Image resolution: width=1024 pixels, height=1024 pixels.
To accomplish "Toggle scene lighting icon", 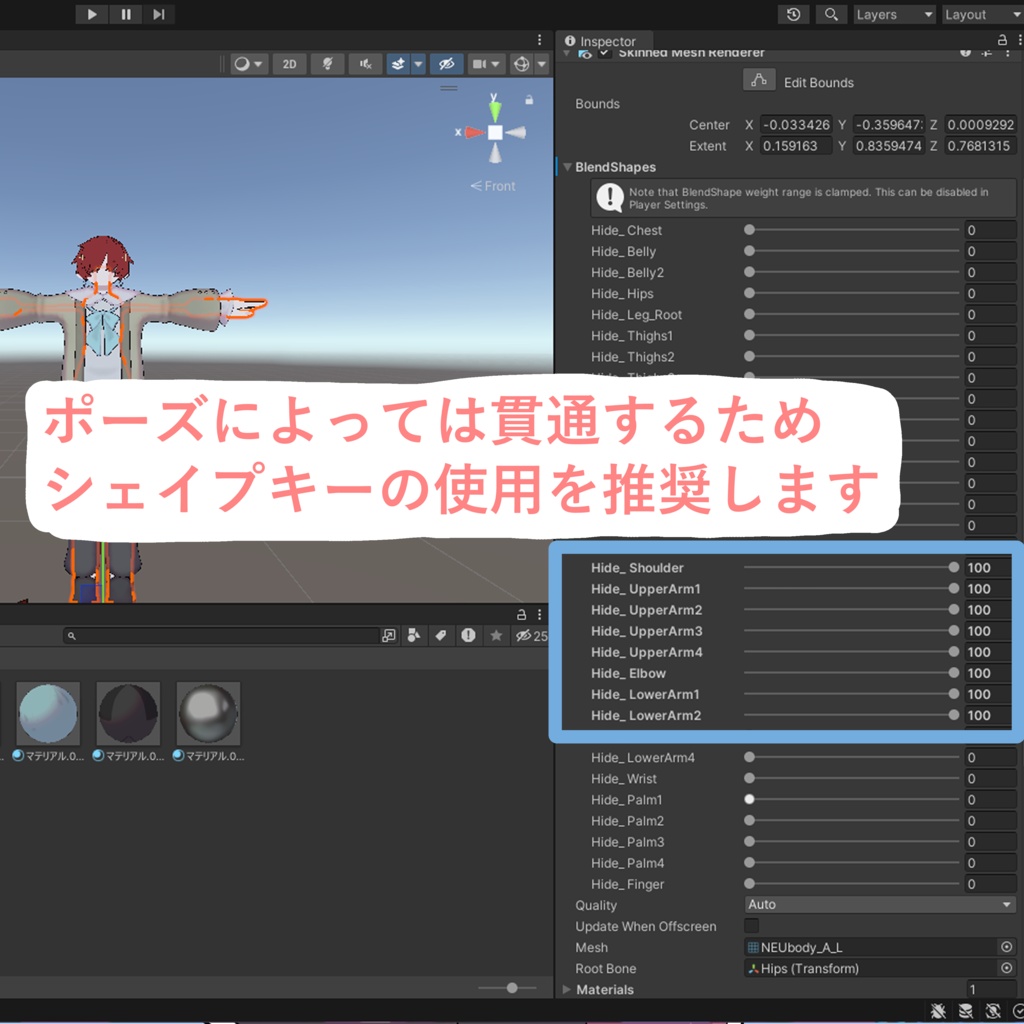I will [x=327, y=64].
